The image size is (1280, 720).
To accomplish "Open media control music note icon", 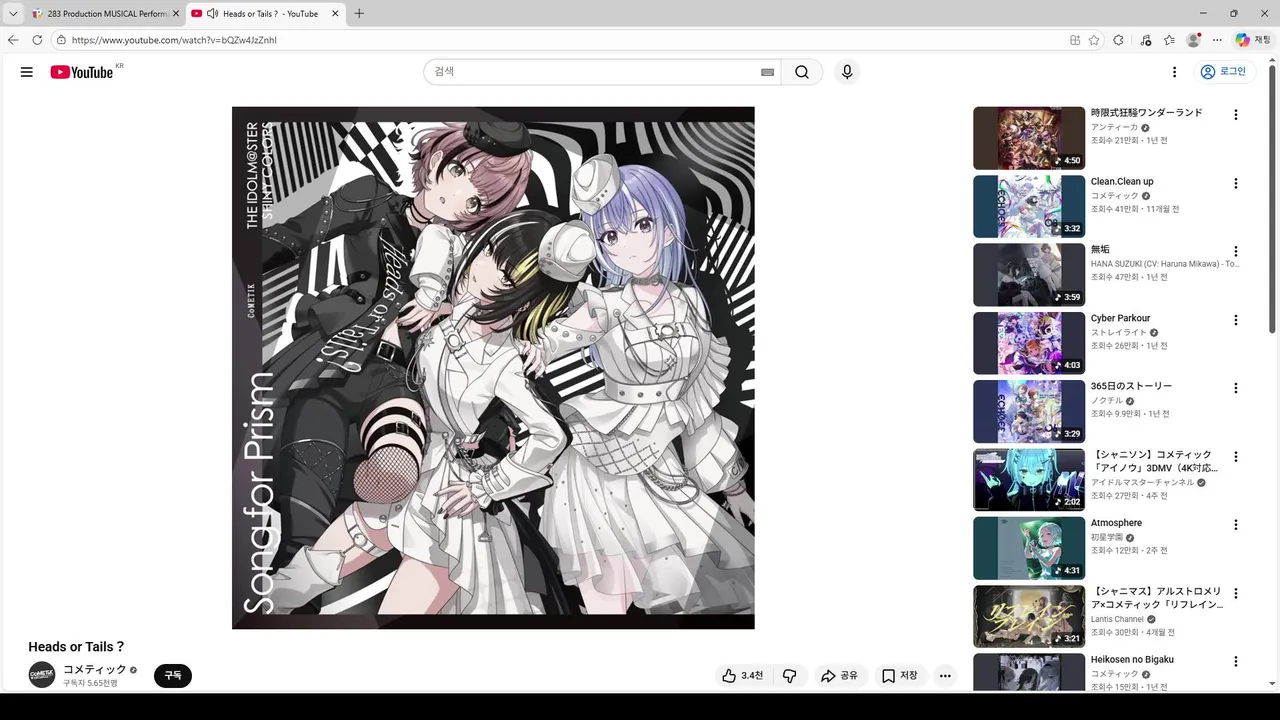I will [x=1145, y=40].
